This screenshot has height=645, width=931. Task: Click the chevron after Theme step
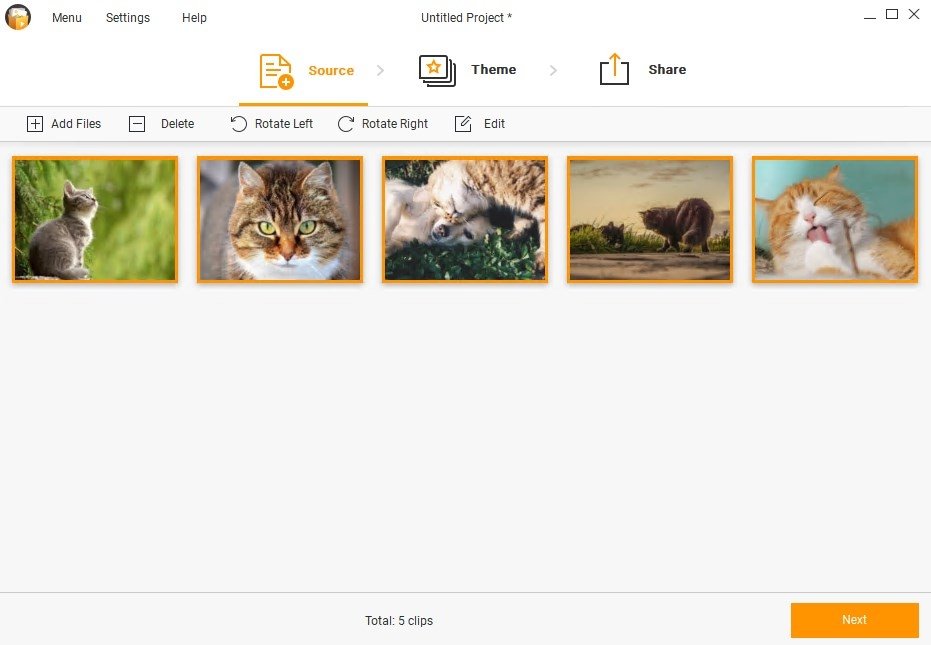[x=553, y=71]
